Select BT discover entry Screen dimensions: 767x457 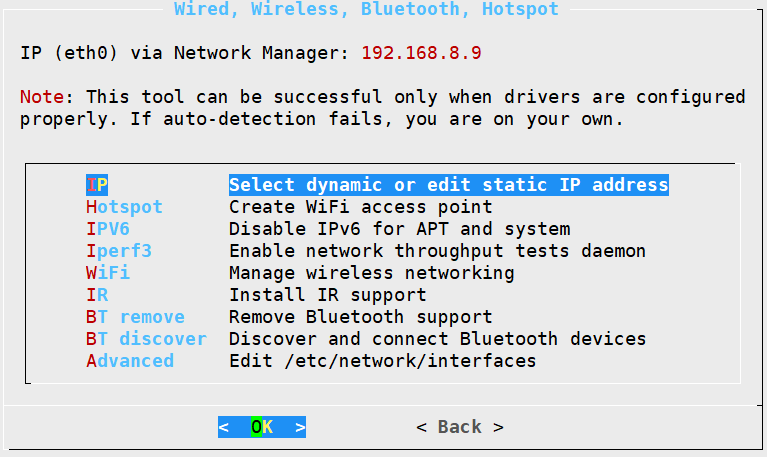(146, 339)
